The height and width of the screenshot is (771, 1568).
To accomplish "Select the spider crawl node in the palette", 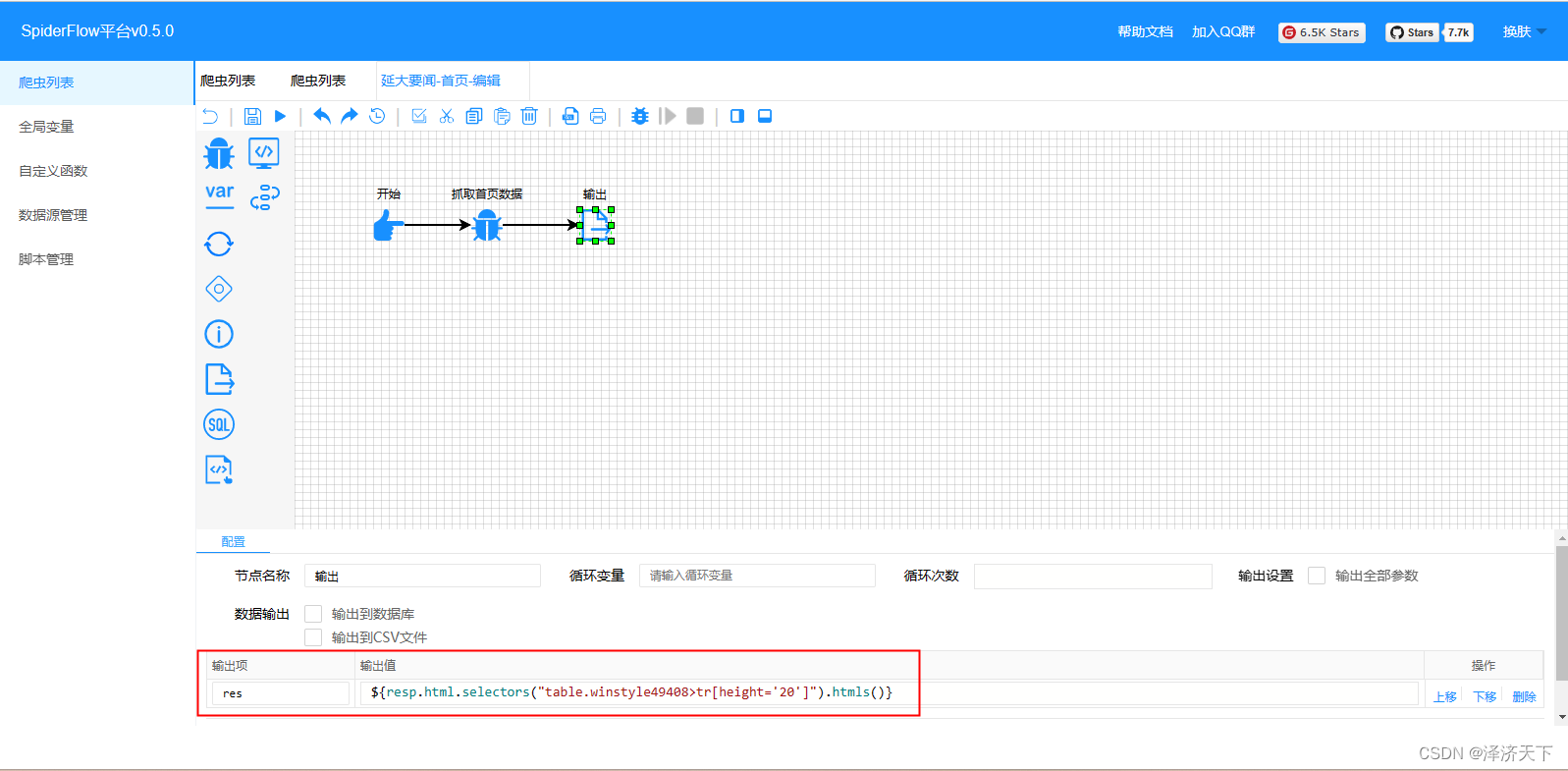I will (219, 153).
